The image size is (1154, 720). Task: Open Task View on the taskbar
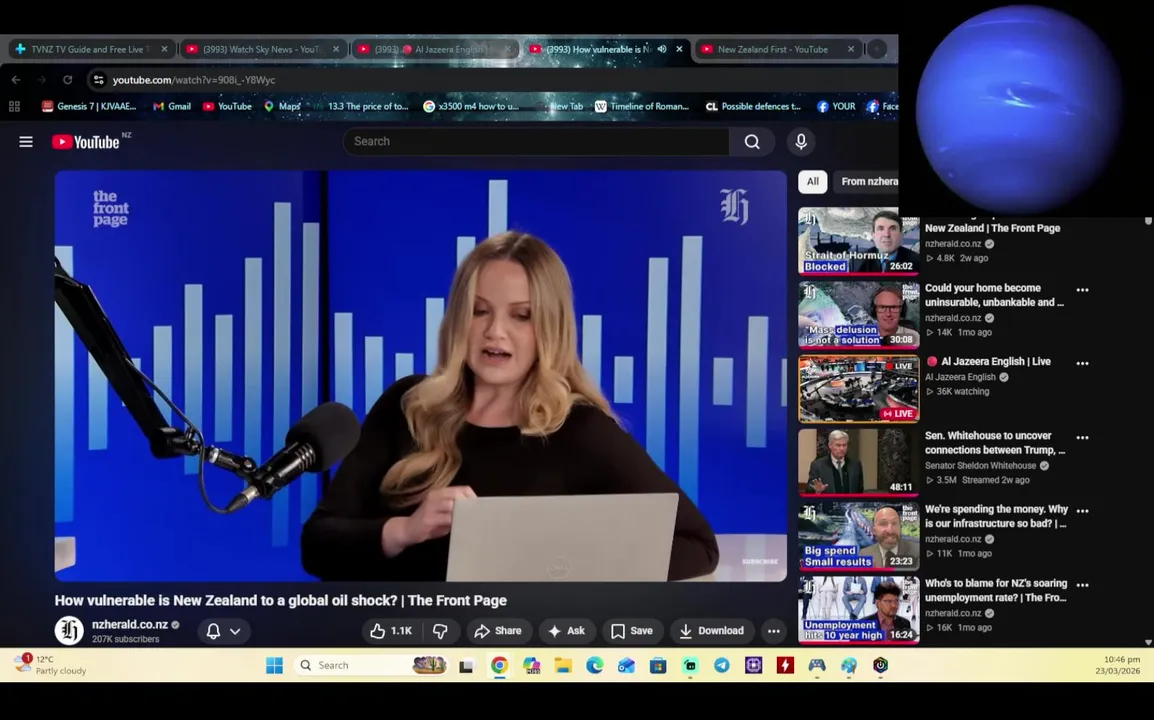point(466,666)
